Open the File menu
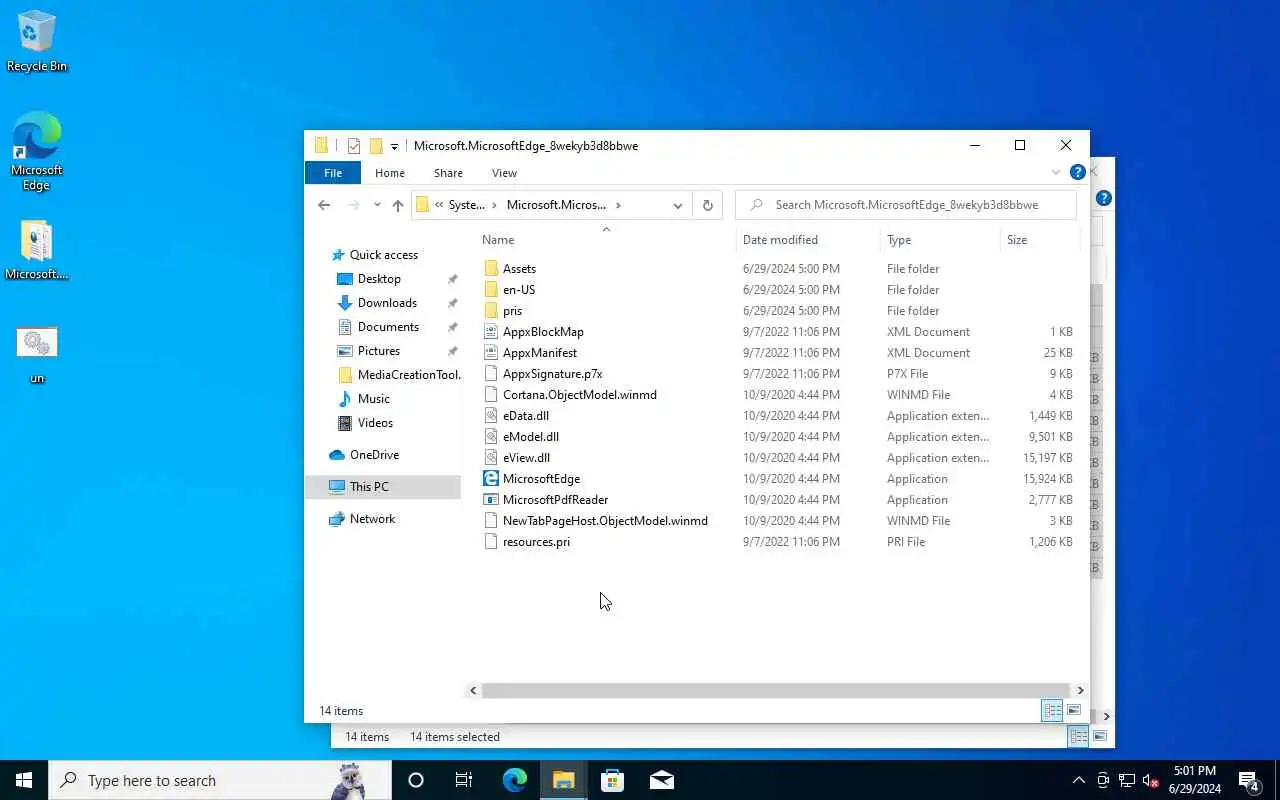1280x800 pixels. click(x=333, y=173)
